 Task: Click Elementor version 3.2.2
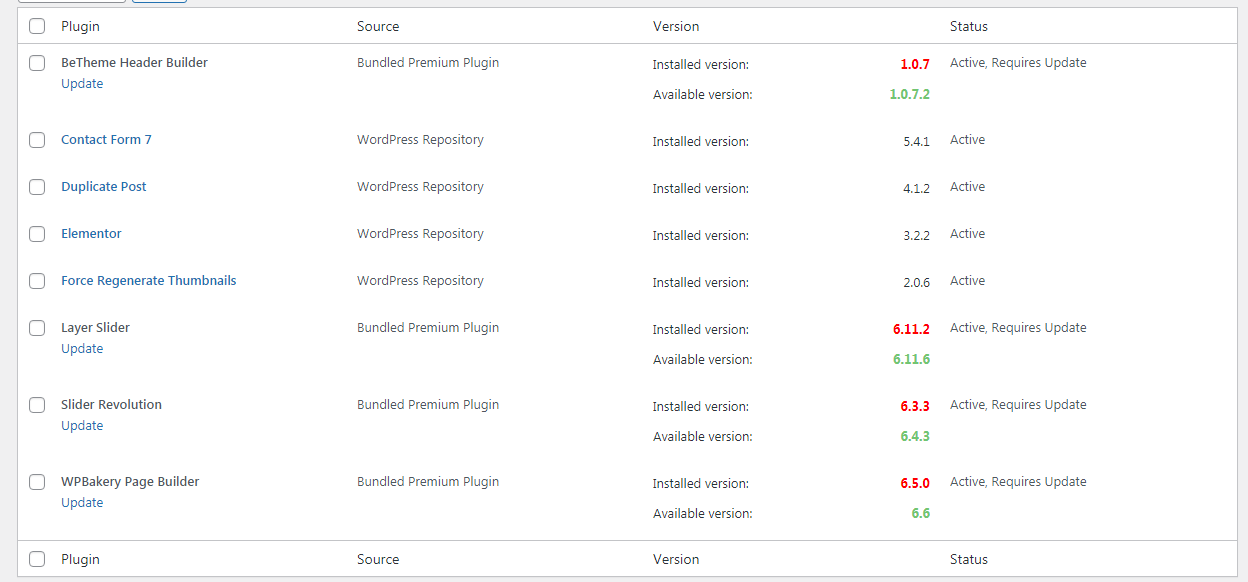click(916, 235)
